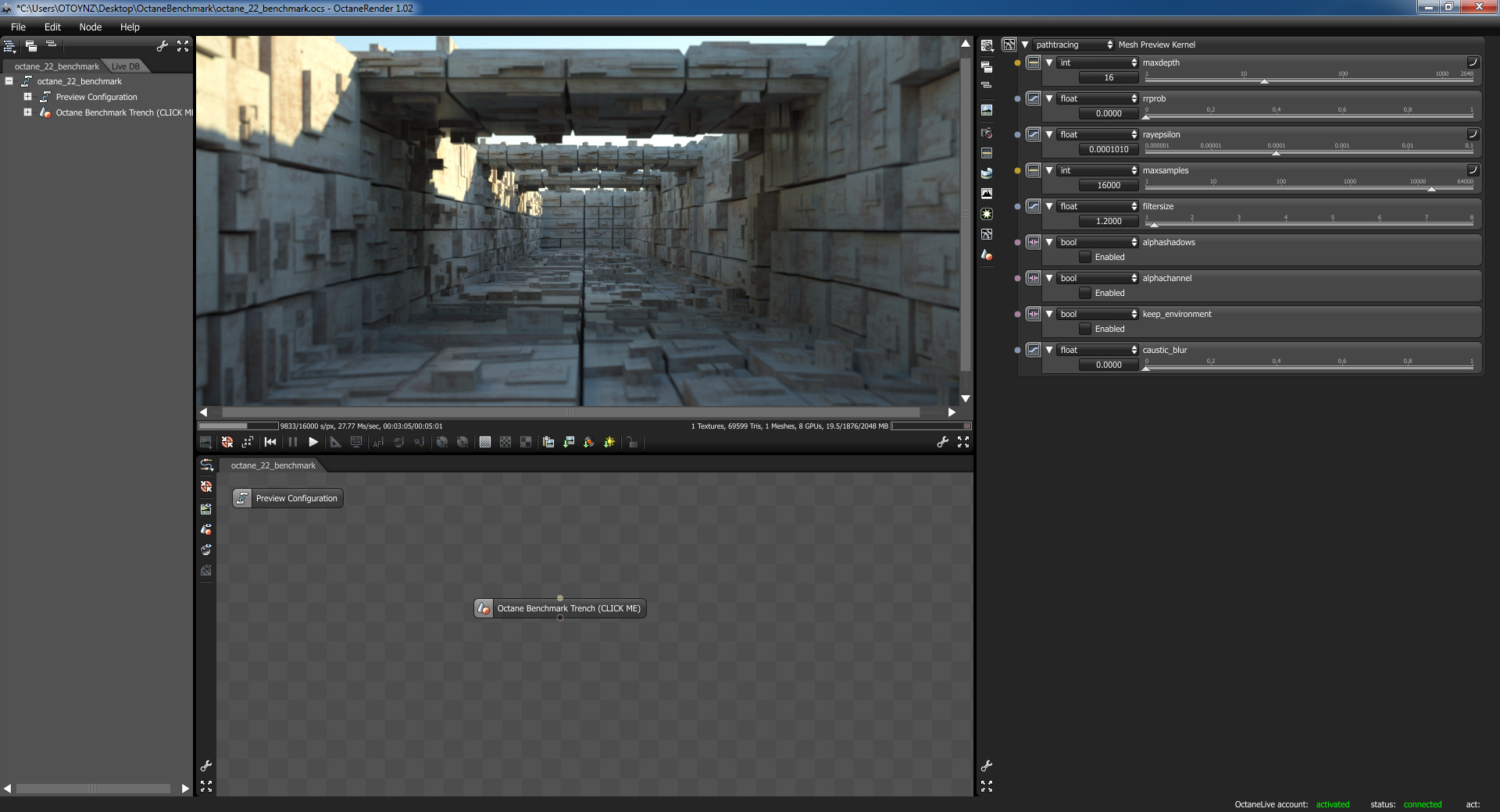Enable the alphachannel checkbox
This screenshot has width=1500, height=812.
[x=1085, y=293]
